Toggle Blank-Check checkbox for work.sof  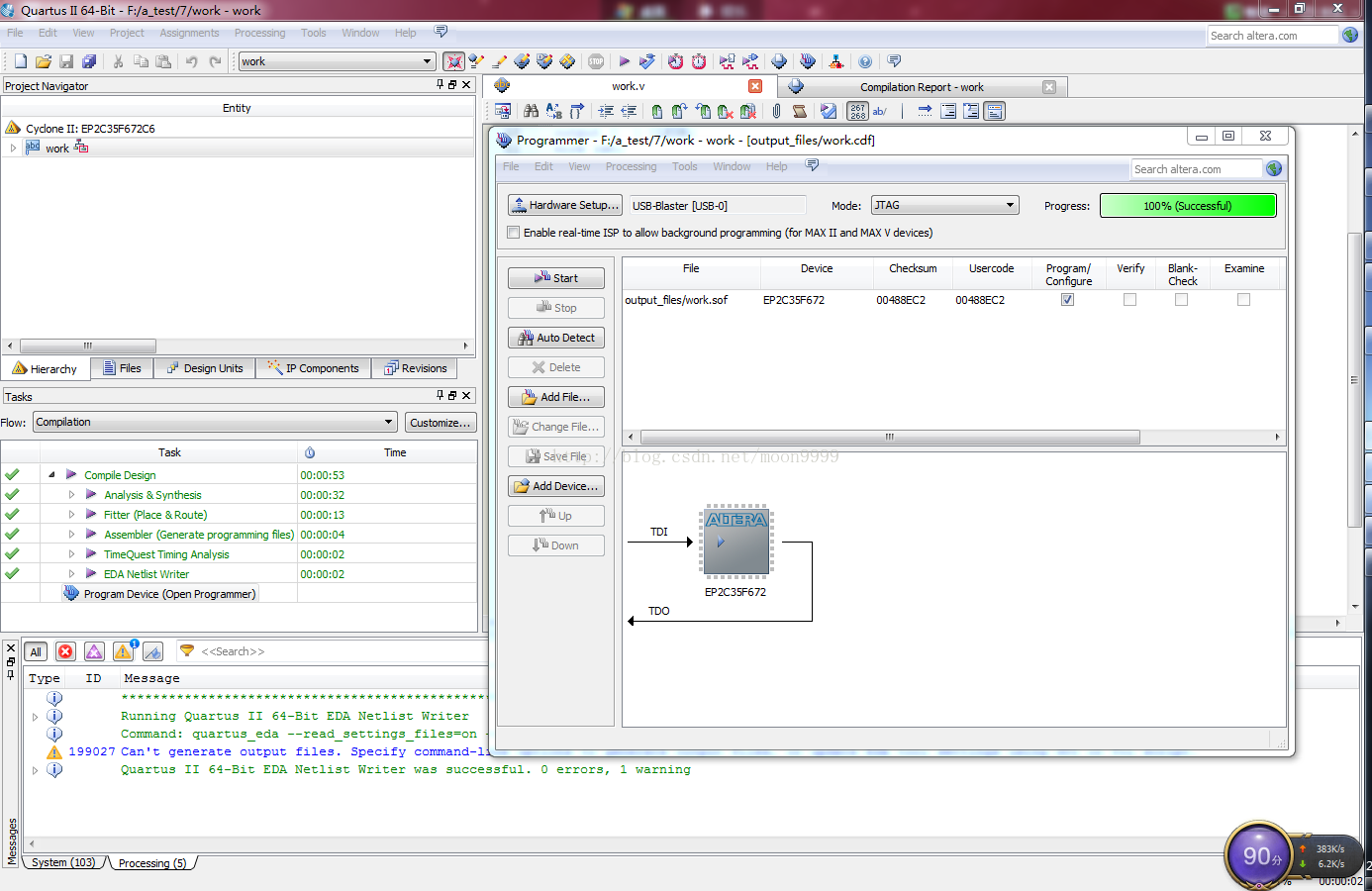pyautogui.click(x=1181, y=300)
